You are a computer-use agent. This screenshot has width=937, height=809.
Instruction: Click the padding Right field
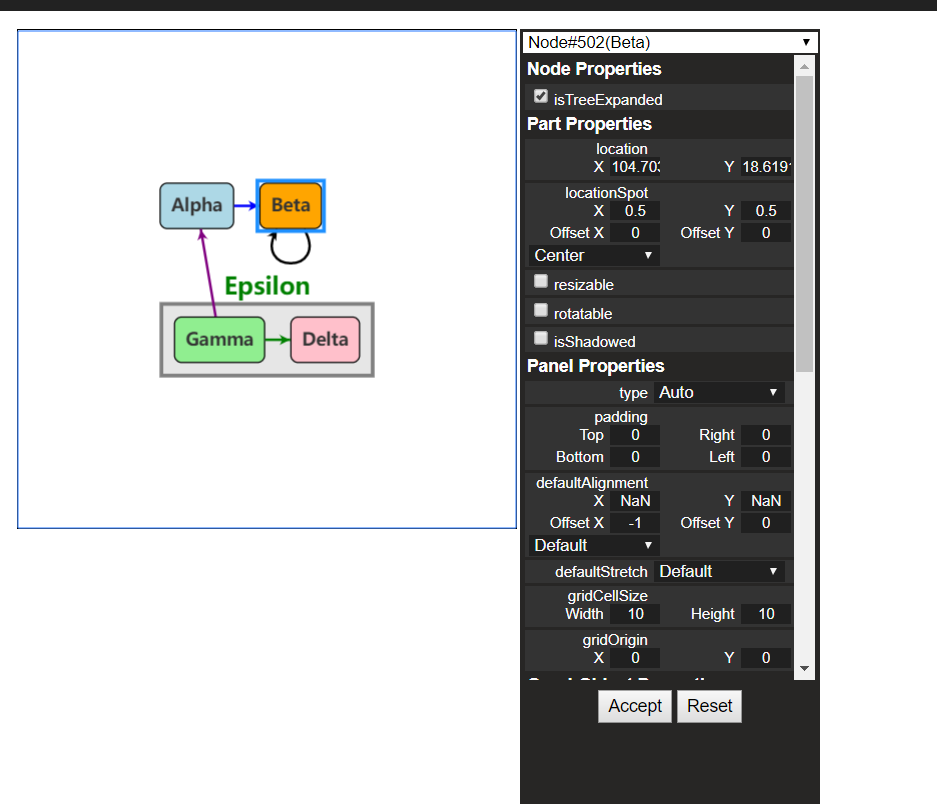[x=765, y=435]
